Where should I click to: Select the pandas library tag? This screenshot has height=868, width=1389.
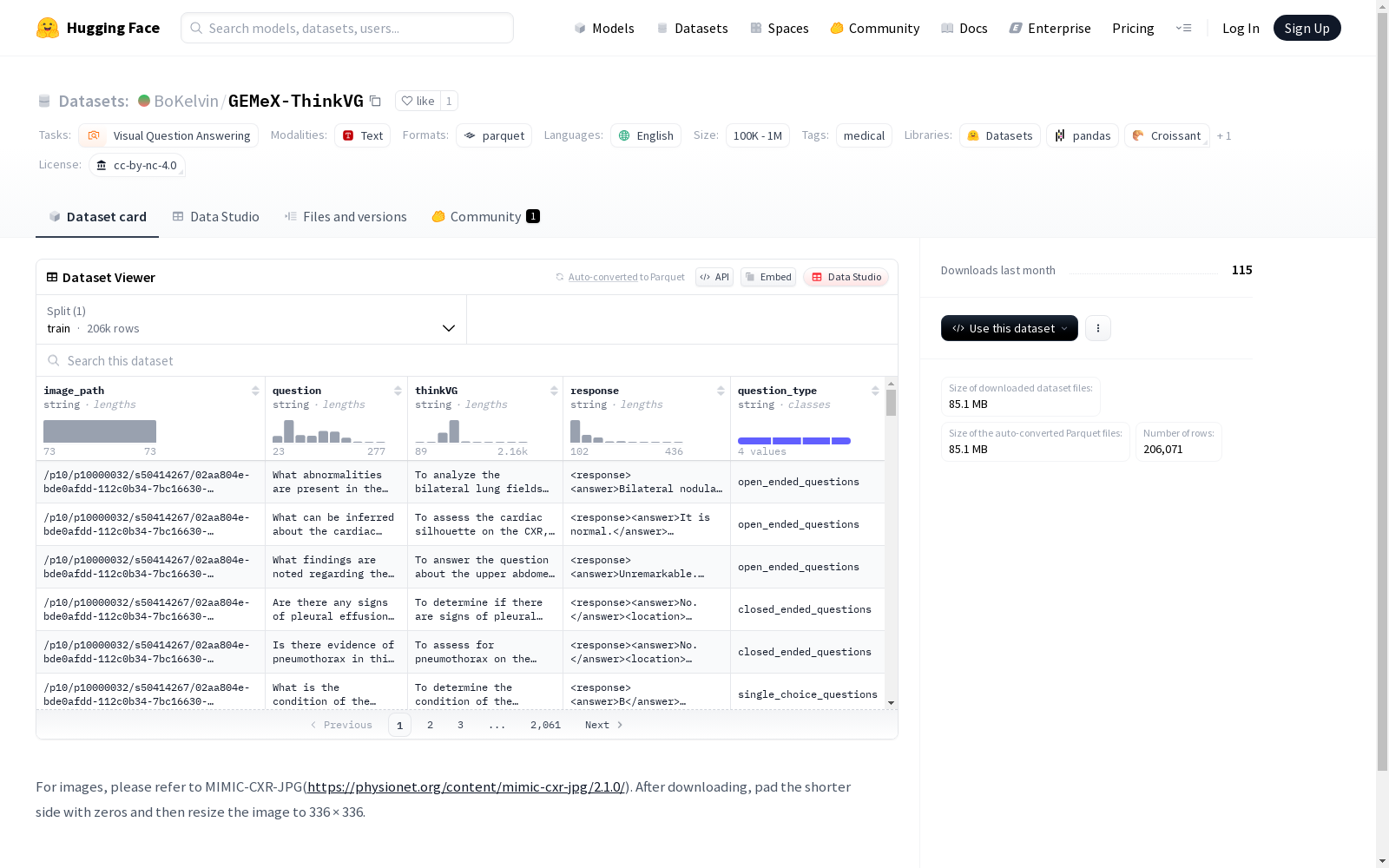coord(1083,135)
